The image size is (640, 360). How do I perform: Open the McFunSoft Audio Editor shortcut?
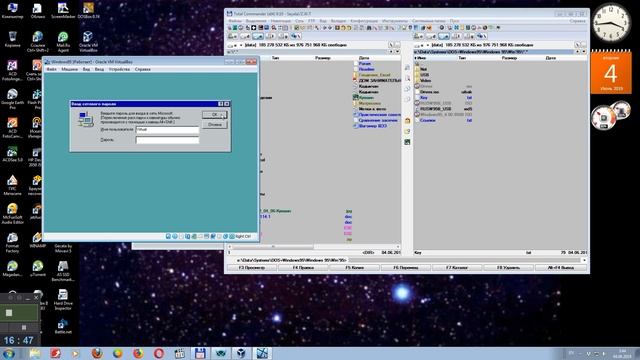(x=12, y=214)
